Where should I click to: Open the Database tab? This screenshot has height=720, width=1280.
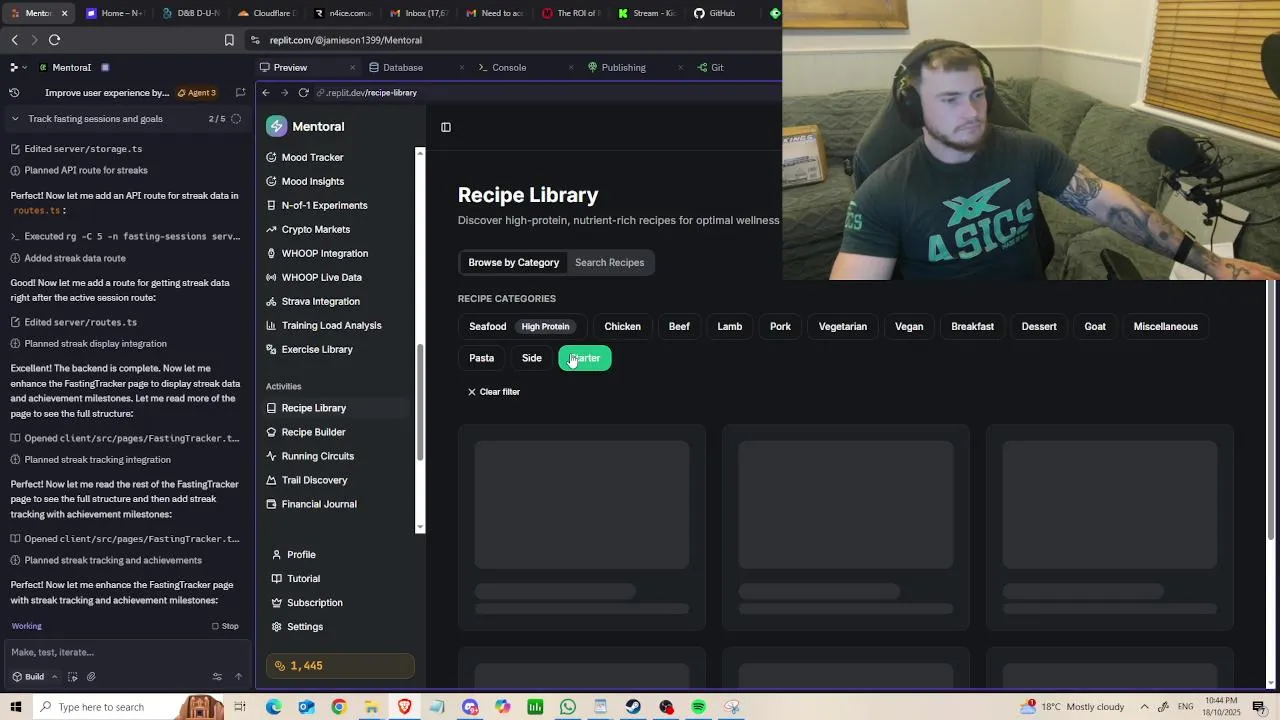coord(403,67)
